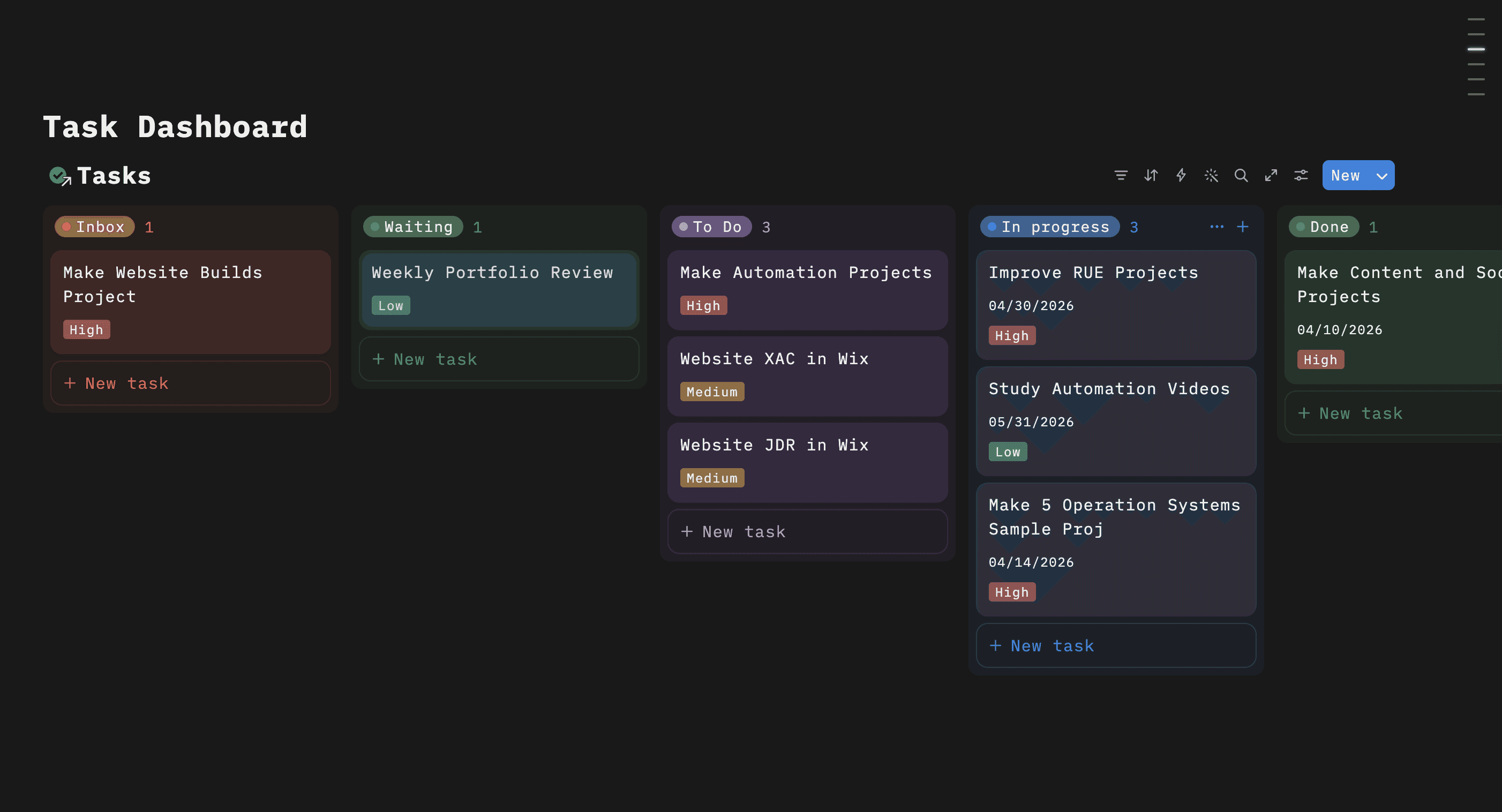Open the filter icon in Tasks toolbar
Viewport: 1502px width, 812px height.
pyautogui.click(x=1120, y=176)
